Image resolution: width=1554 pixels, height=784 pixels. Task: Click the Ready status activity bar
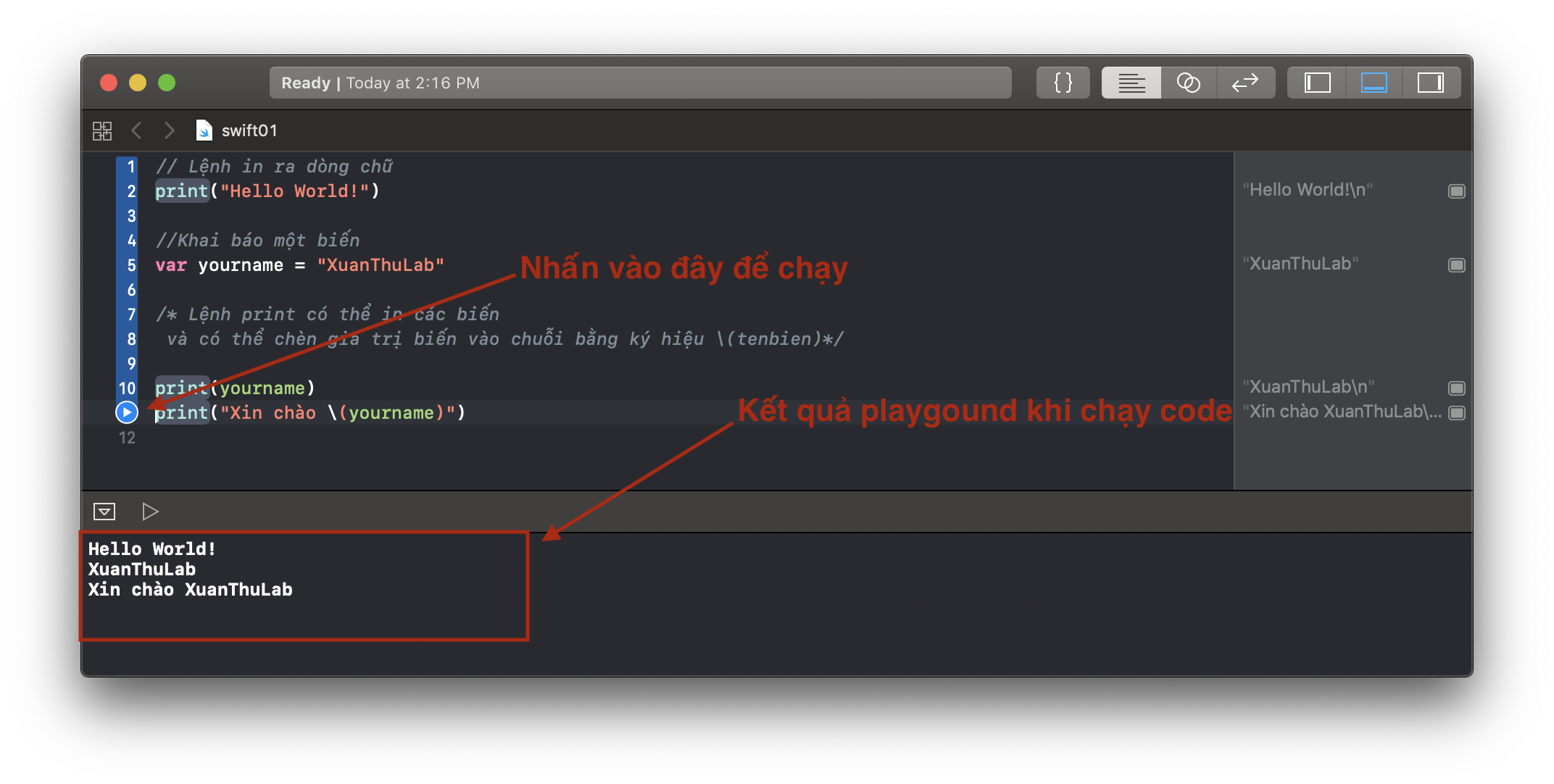[640, 83]
